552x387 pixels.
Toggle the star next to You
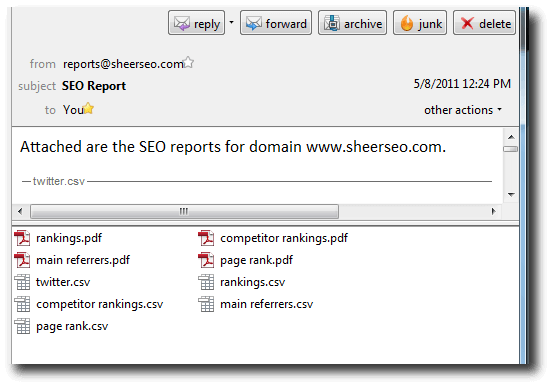[88, 108]
